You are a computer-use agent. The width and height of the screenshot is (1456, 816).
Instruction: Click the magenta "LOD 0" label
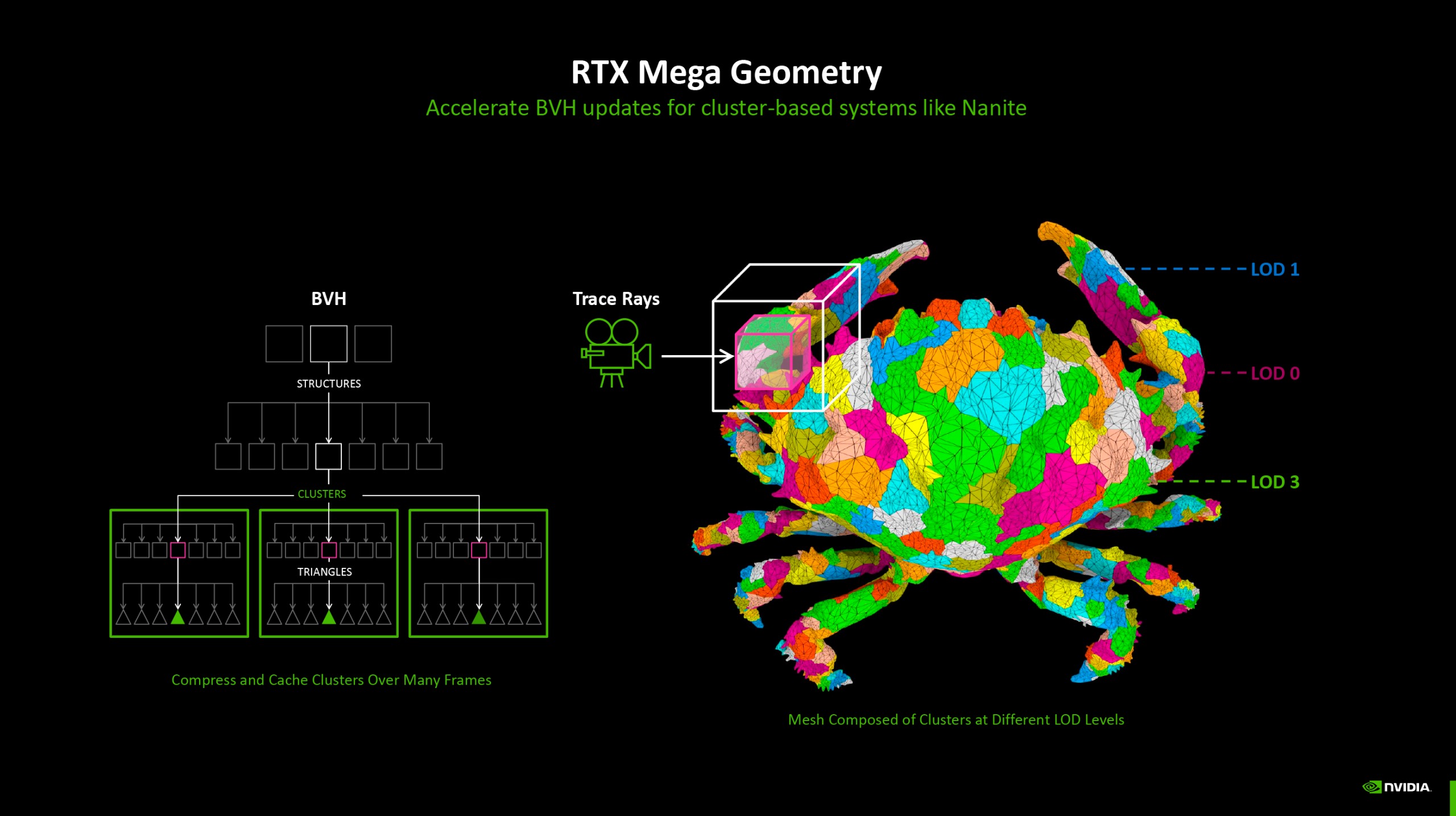tap(1275, 373)
